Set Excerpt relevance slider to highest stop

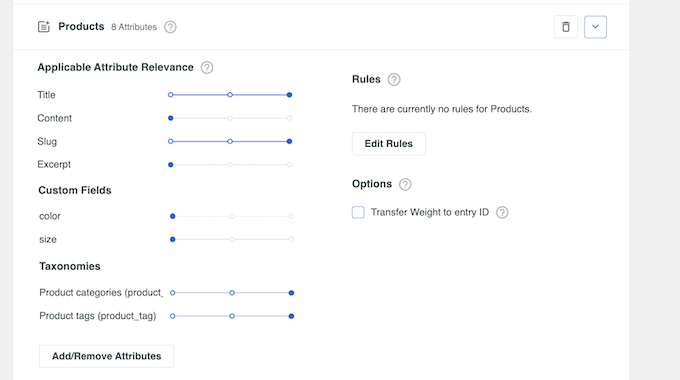coord(289,165)
